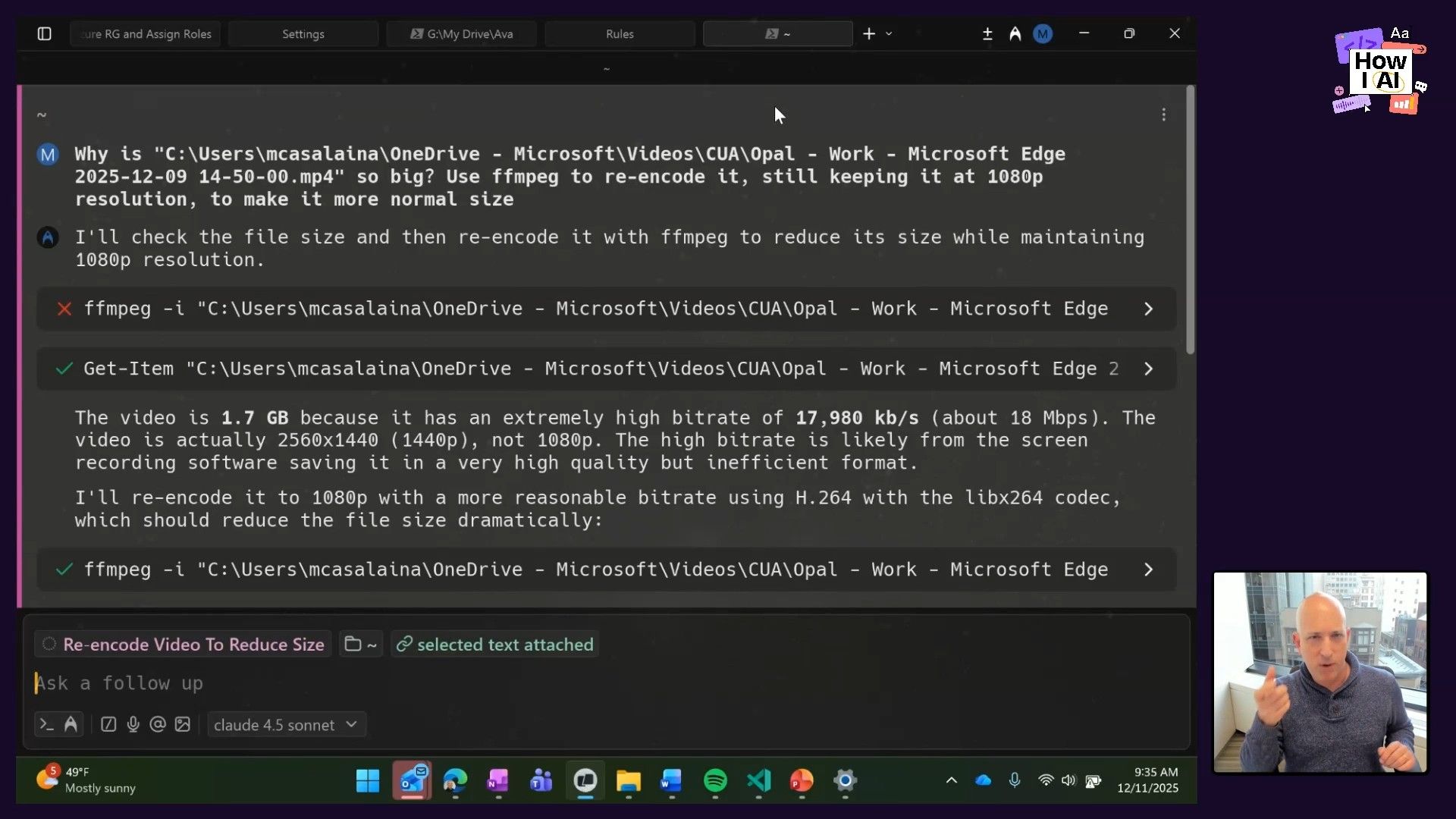Click '1.7 GB' text in the response
Image resolution: width=1456 pixels, height=819 pixels.
(255, 418)
